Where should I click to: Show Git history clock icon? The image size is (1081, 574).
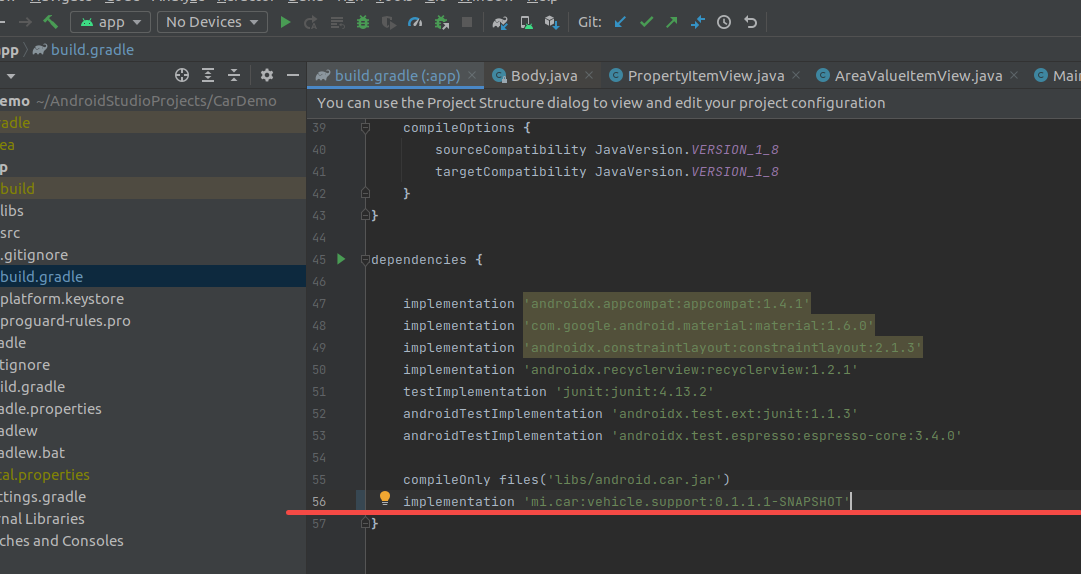[x=724, y=22]
